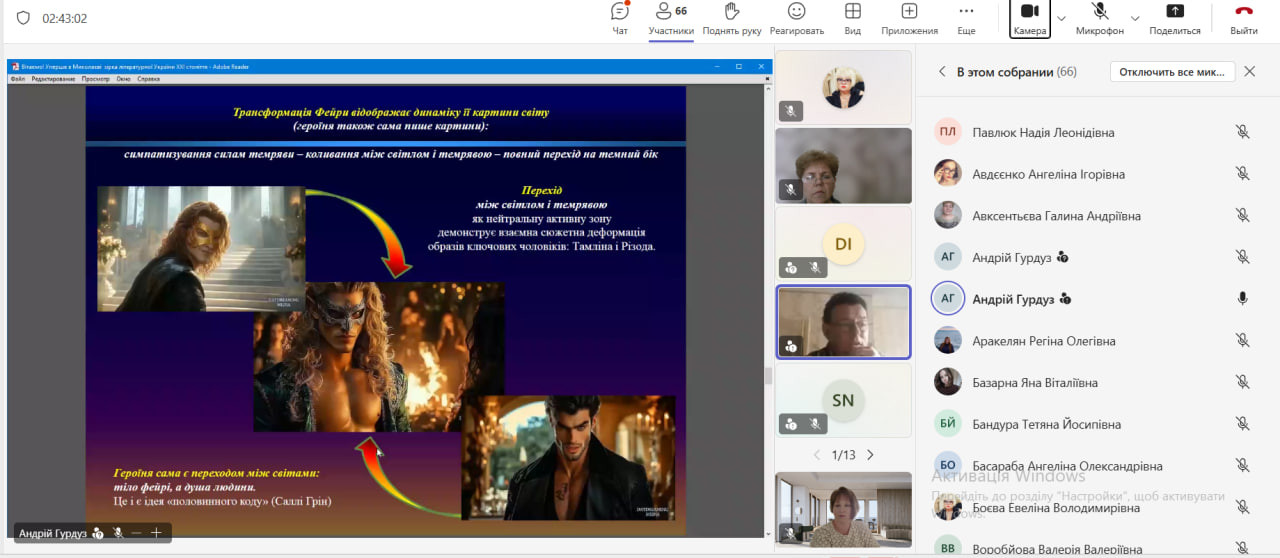
Task: Toggle the Камера on or off
Action: (x=1029, y=12)
